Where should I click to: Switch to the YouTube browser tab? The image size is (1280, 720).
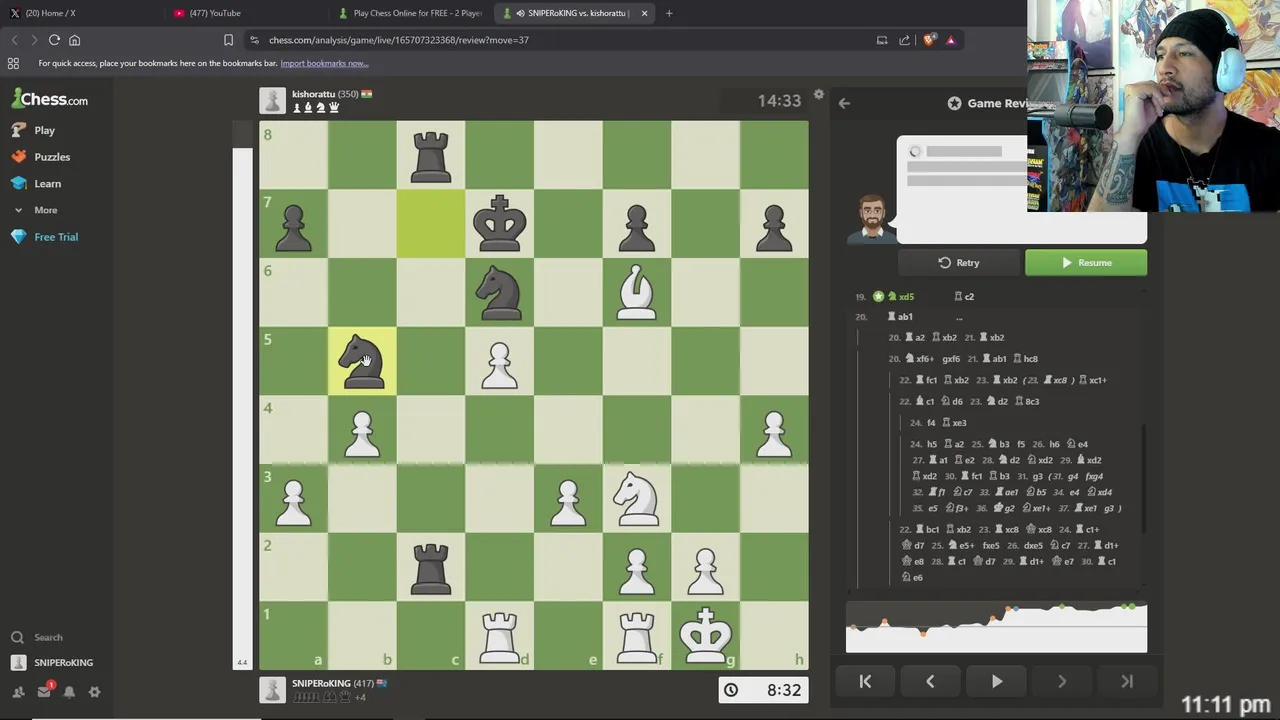click(x=246, y=13)
